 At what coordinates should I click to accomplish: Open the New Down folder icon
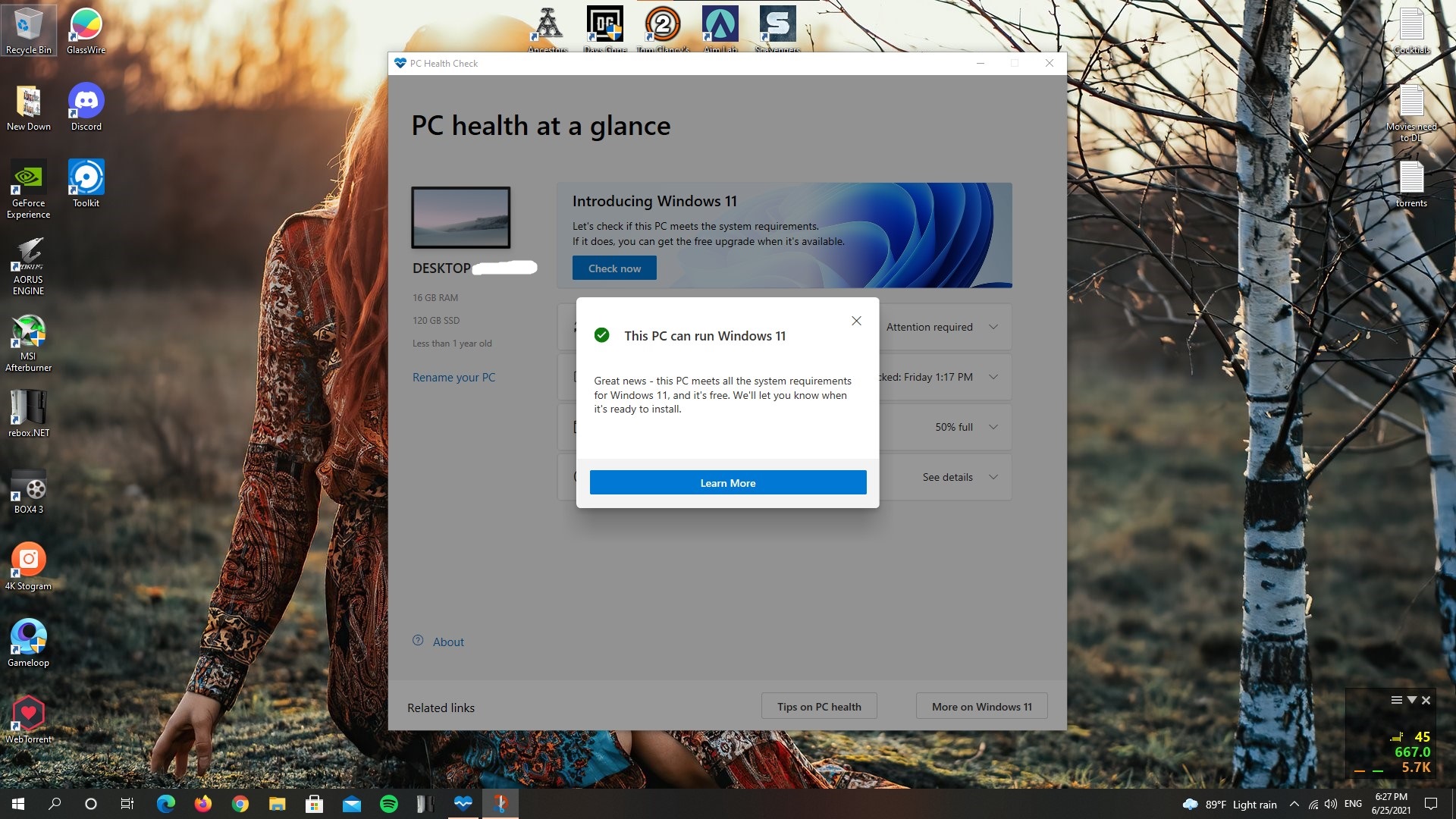[x=28, y=107]
